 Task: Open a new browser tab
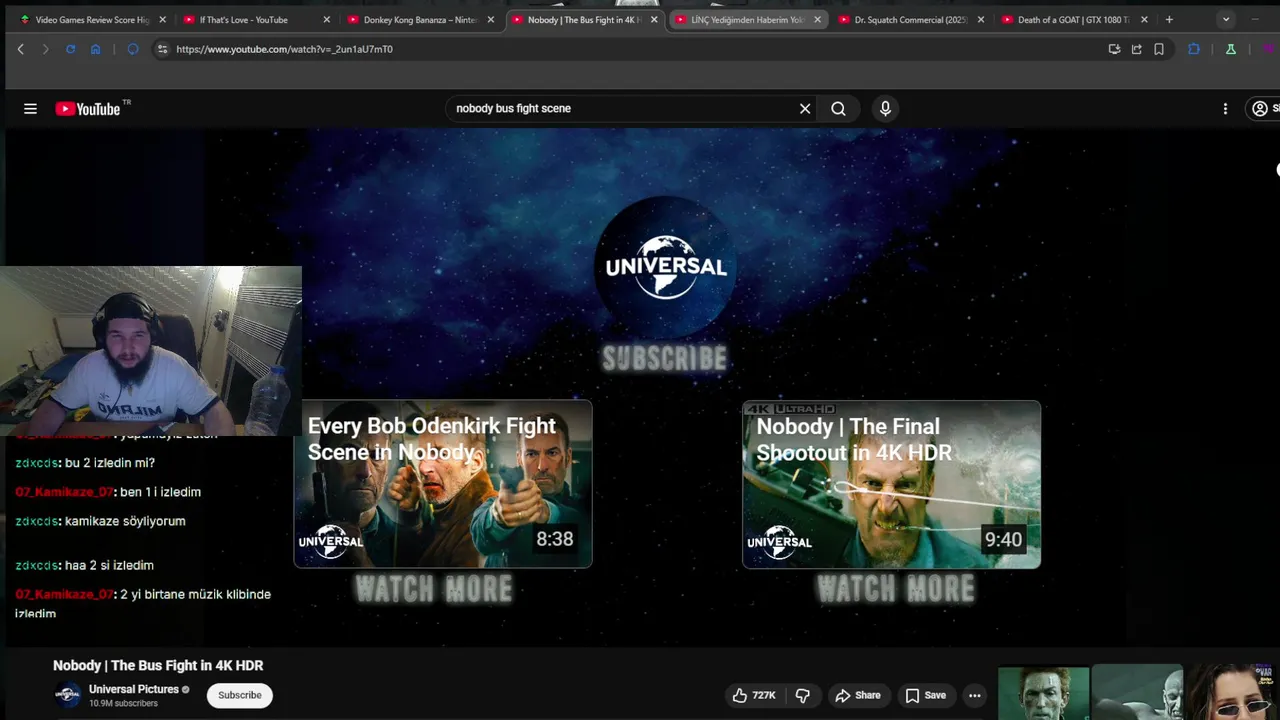[1169, 19]
